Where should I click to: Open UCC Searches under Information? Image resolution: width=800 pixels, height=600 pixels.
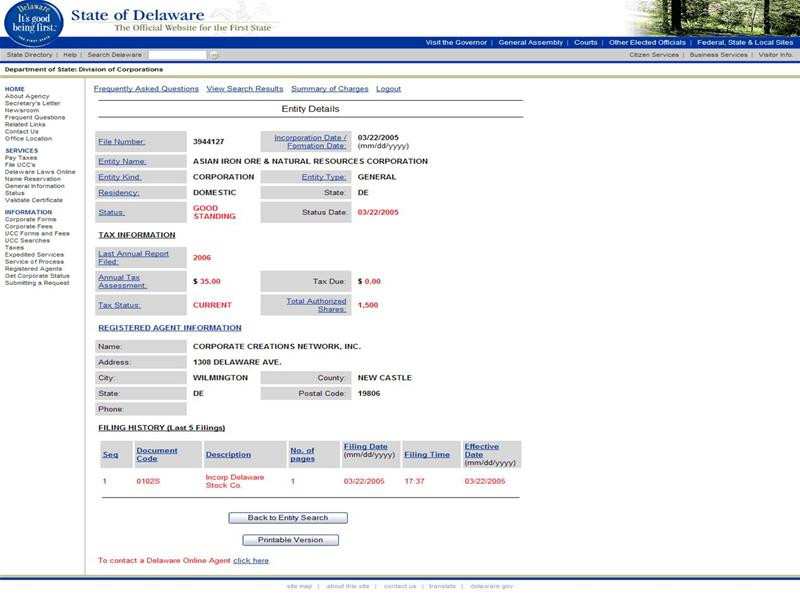29,241
